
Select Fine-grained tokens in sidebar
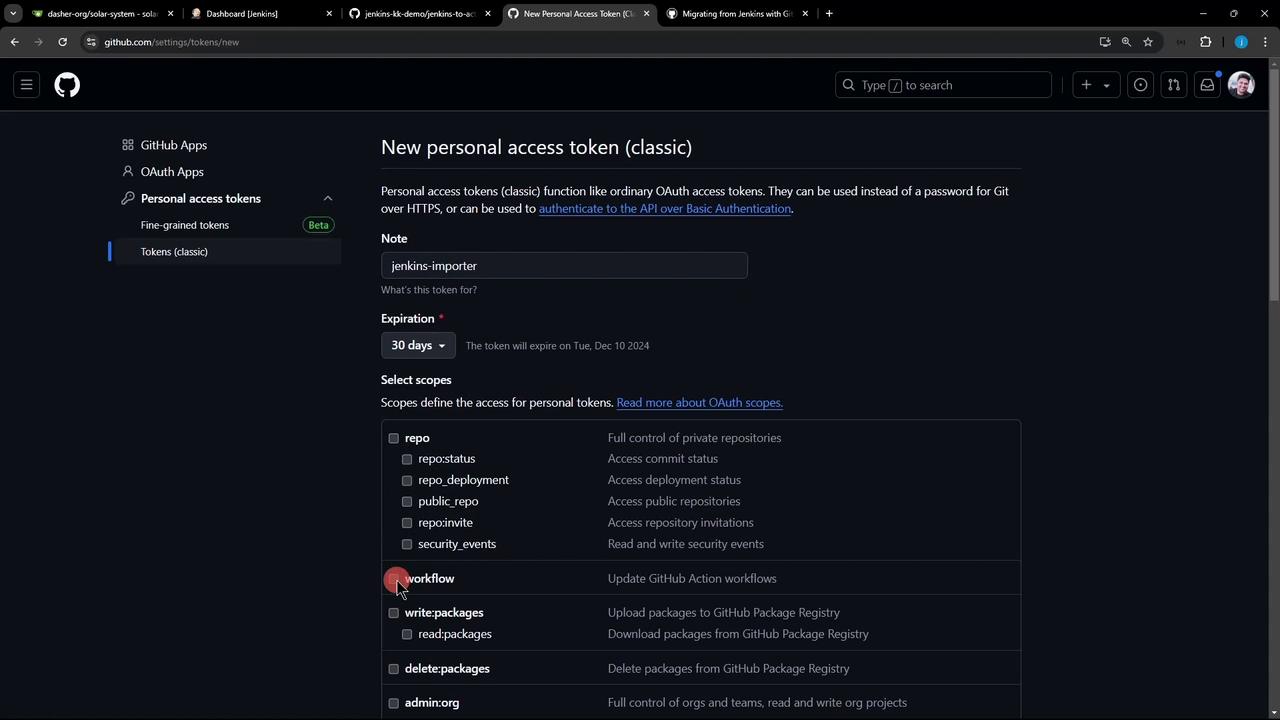click(185, 225)
